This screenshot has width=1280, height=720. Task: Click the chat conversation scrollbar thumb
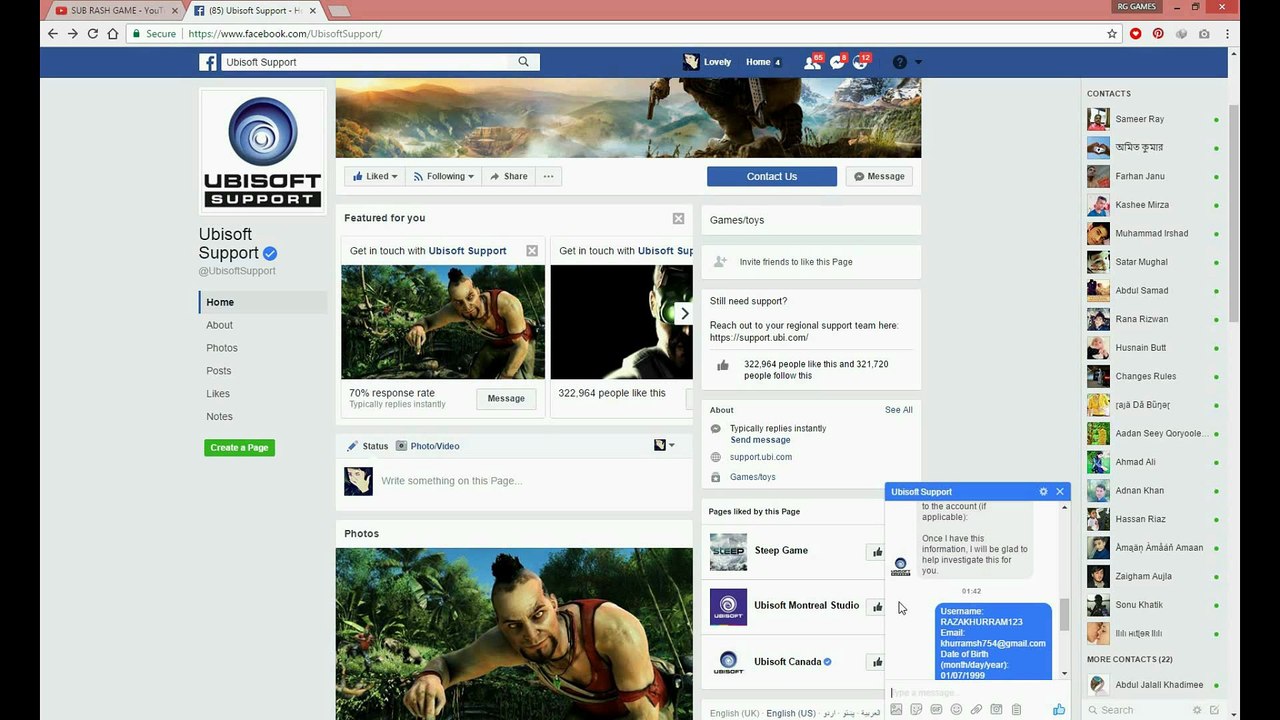click(x=1064, y=615)
